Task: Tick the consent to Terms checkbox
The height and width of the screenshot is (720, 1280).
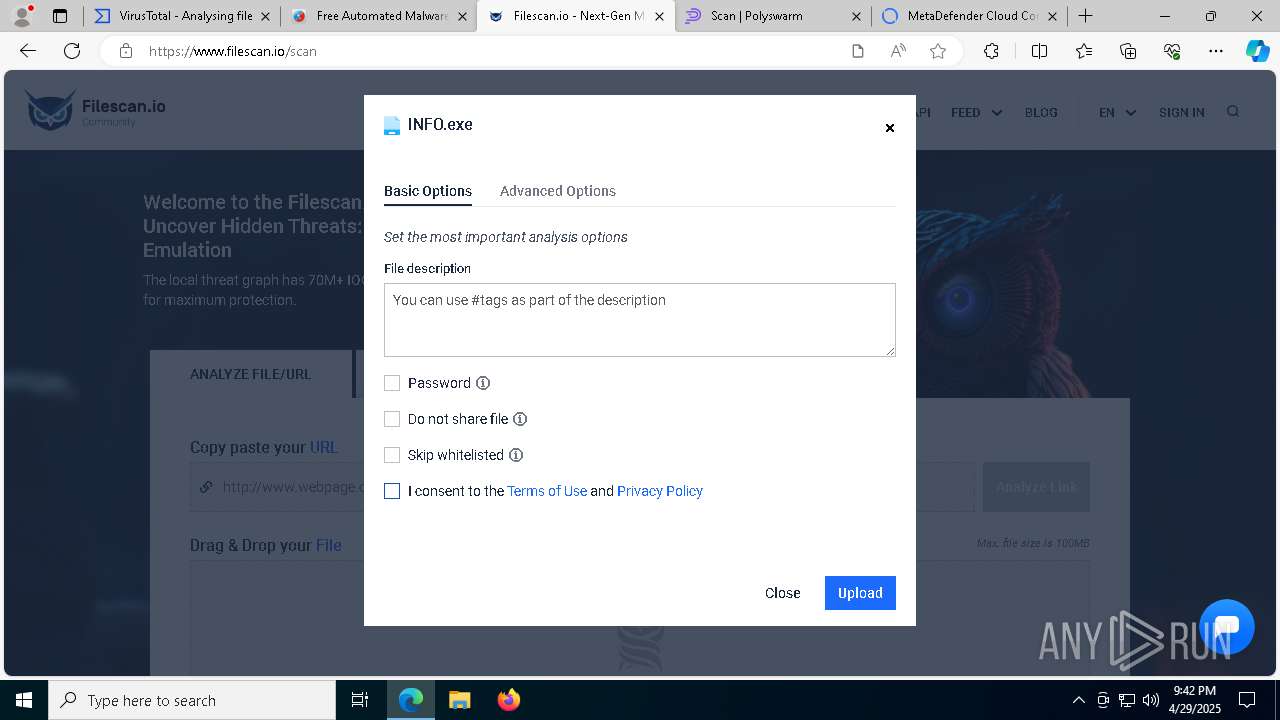Action: pyautogui.click(x=392, y=491)
